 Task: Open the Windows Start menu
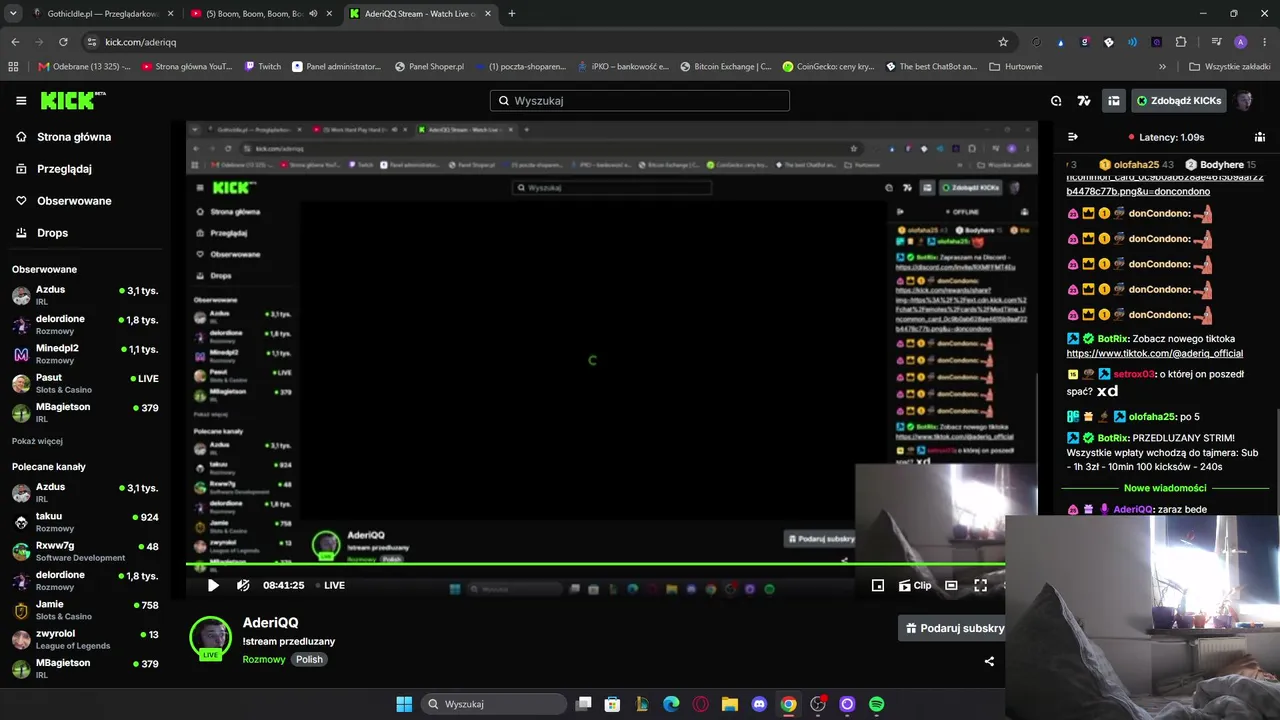[x=404, y=704]
